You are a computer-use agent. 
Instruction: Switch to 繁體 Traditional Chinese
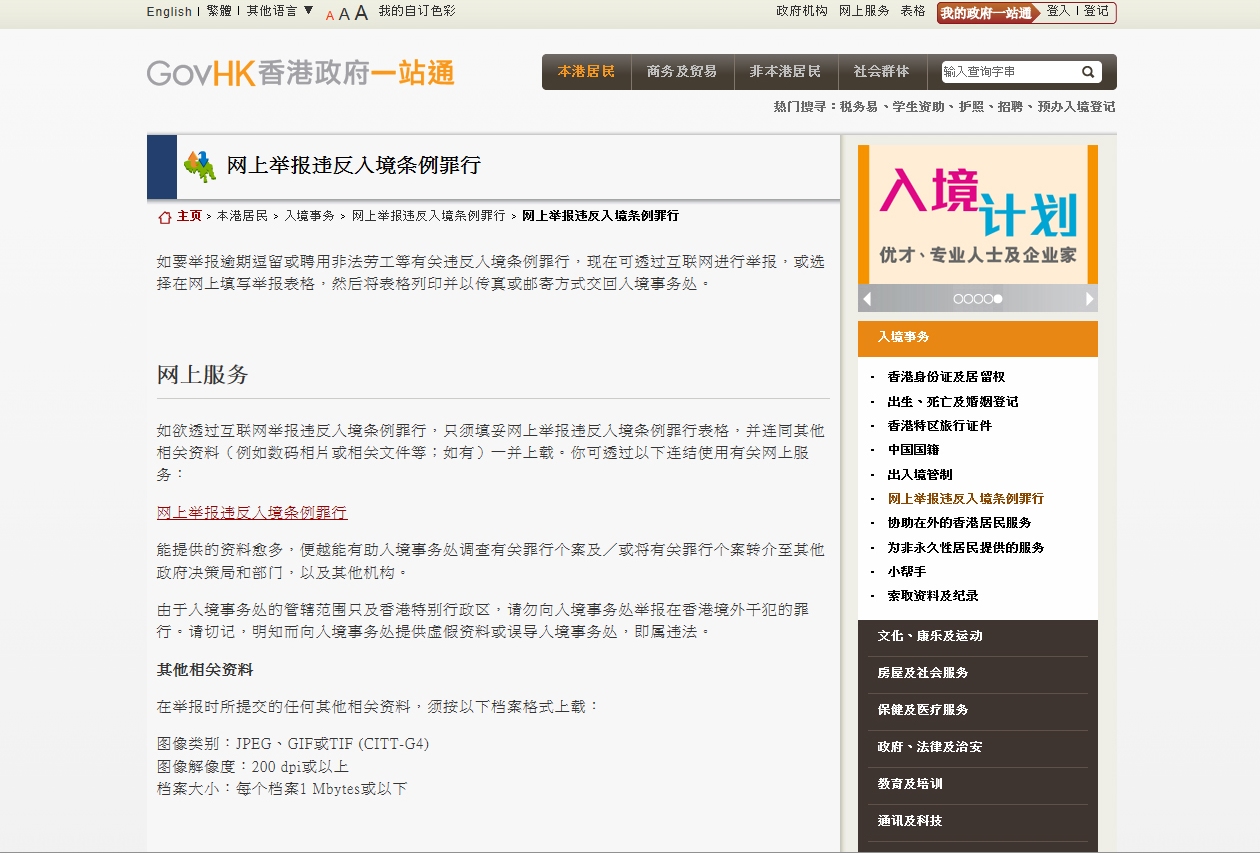(219, 11)
